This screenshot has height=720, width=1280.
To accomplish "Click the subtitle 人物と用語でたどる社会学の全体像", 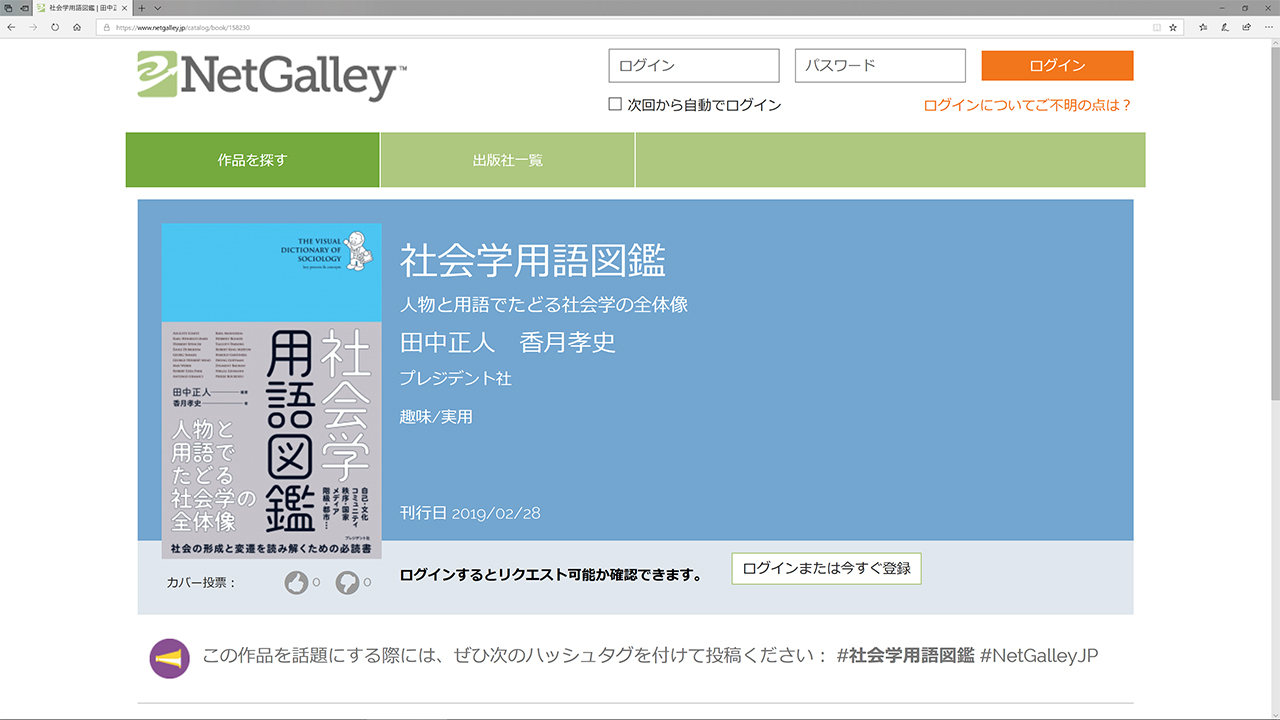I will click(x=544, y=304).
